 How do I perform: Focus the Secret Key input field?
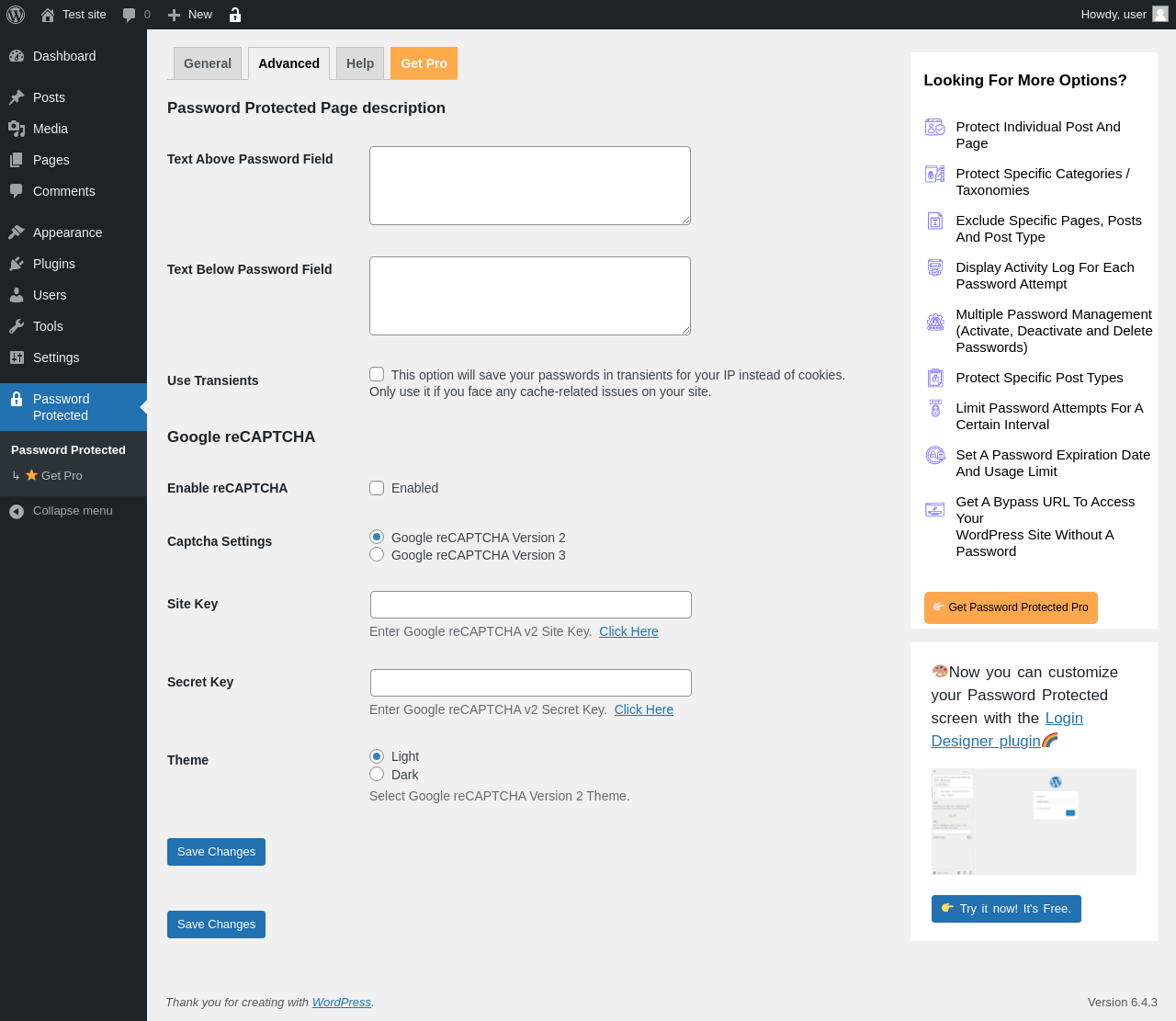coord(531,683)
